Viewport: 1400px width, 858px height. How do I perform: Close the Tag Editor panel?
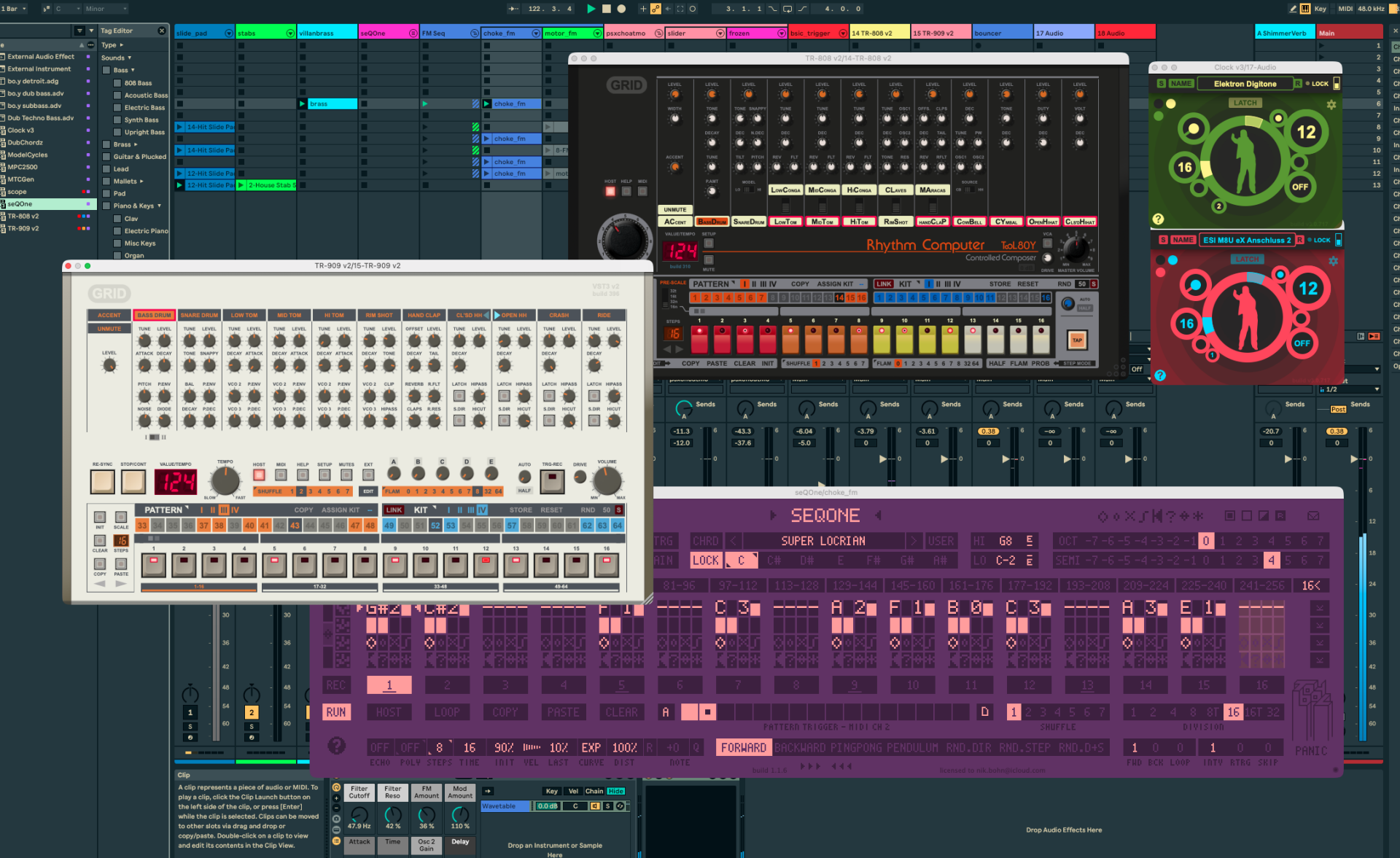(161, 31)
